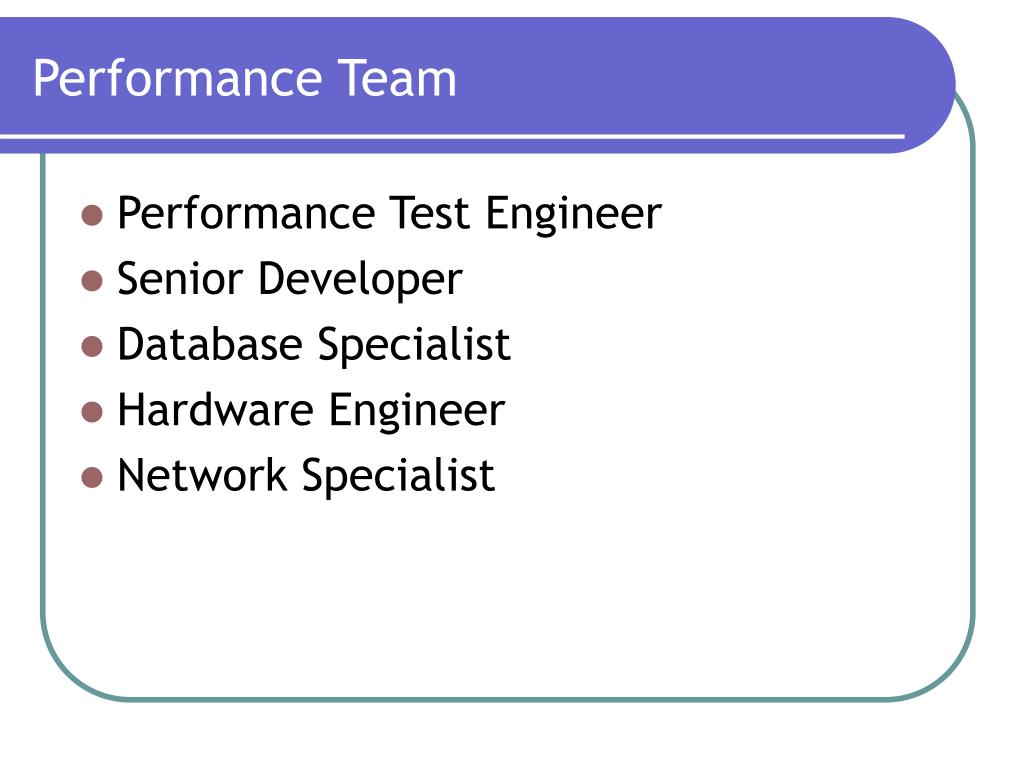Click the bullet dot beside Hardware Engineer
The height and width of the screenshot is (768, 1024).
pyautogui.click(x=92, y=412)
